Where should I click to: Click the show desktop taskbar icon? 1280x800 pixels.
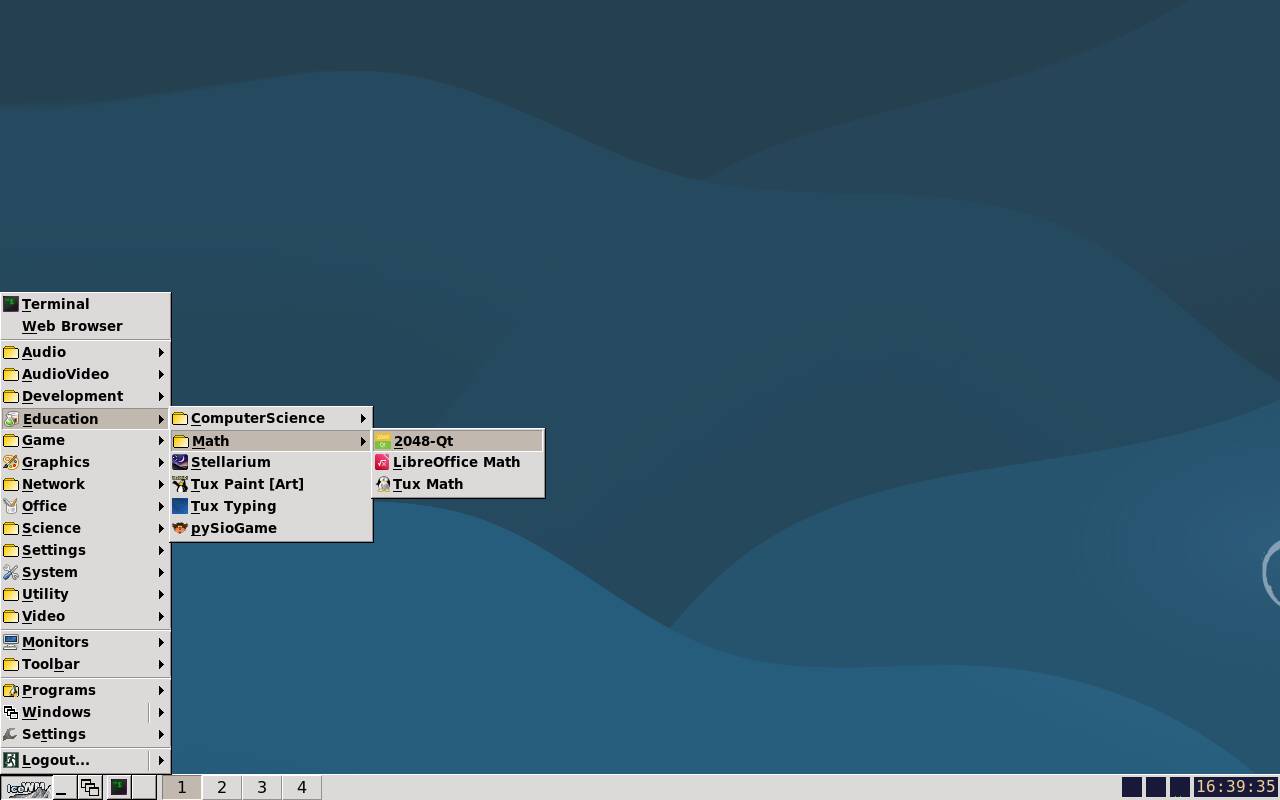(63, 787)
